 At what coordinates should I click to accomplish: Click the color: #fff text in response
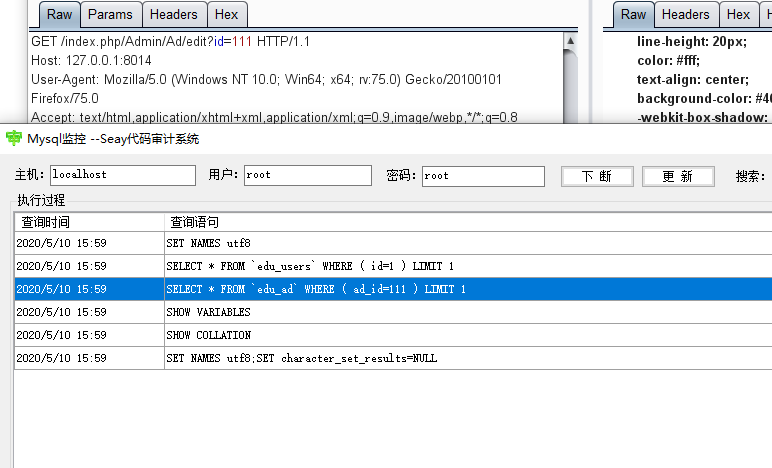[x=668, y=61]
